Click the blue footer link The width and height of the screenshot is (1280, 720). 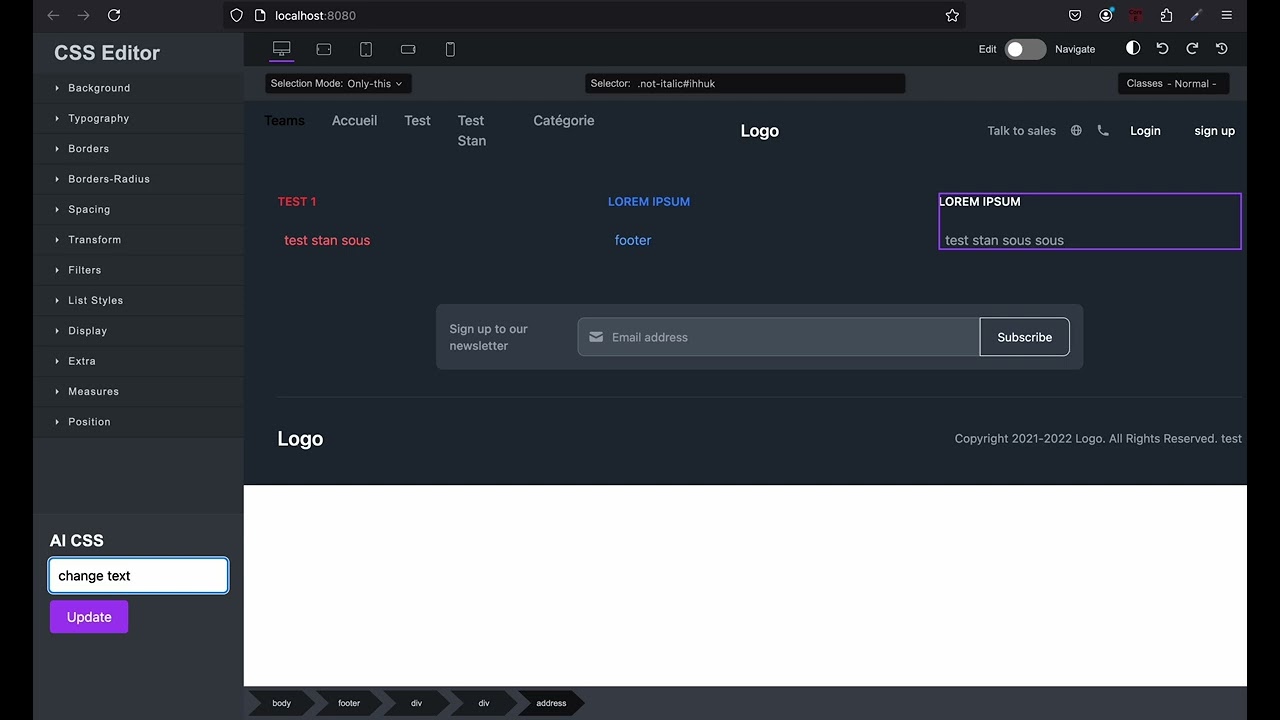(x=633, y=240)
